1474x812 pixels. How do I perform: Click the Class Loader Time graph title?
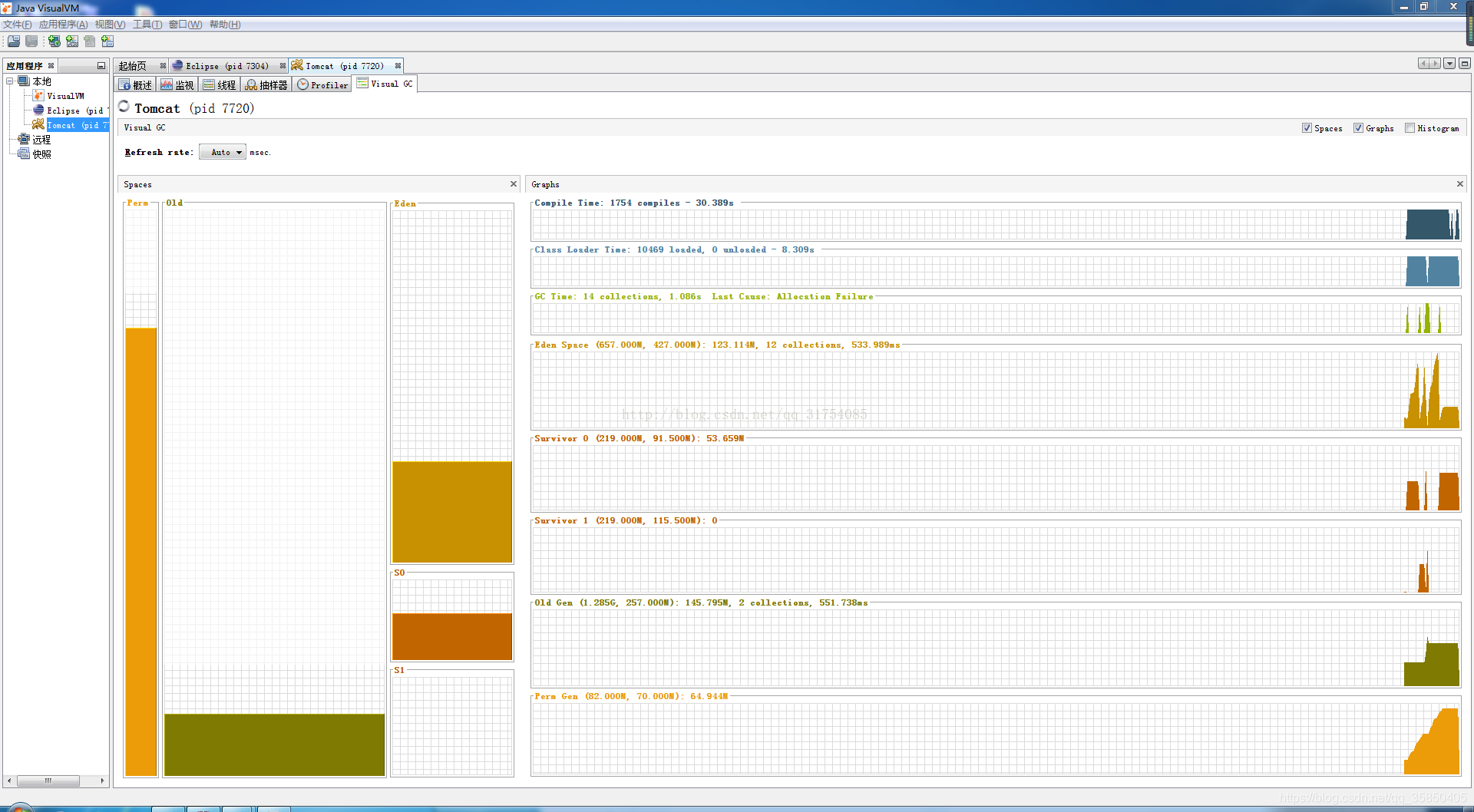(674, 249)
